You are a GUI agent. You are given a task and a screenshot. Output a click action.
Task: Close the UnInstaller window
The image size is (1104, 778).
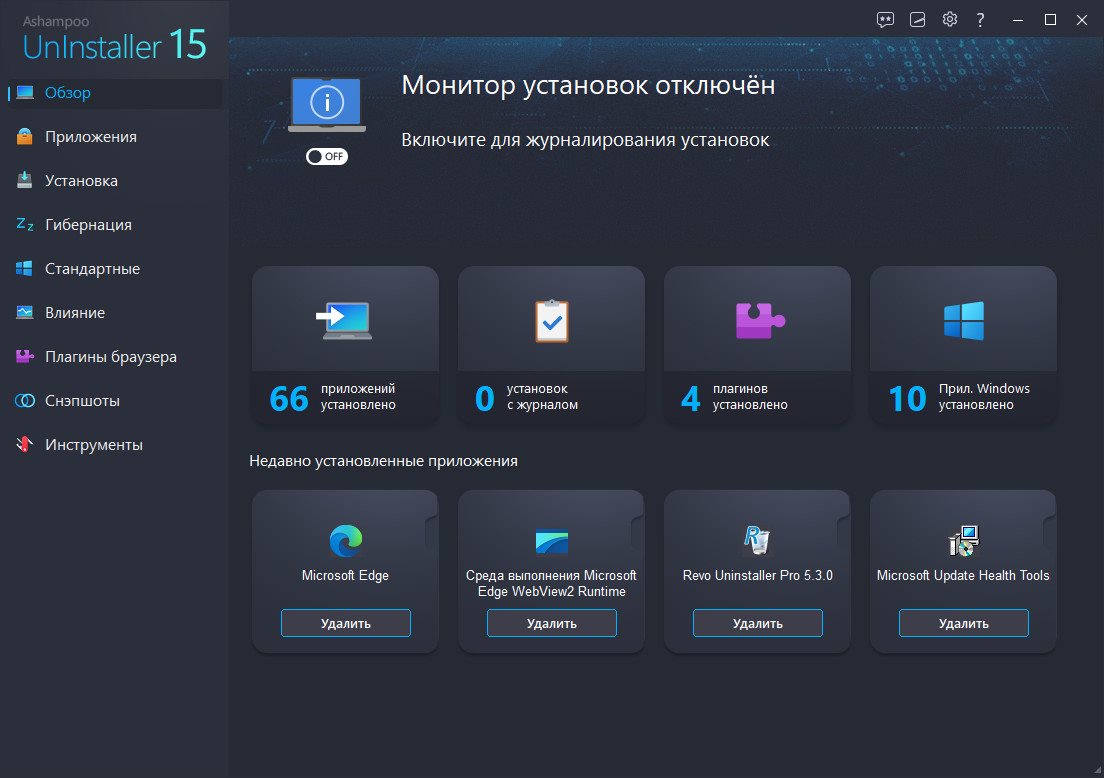[x=1082, y=20]
